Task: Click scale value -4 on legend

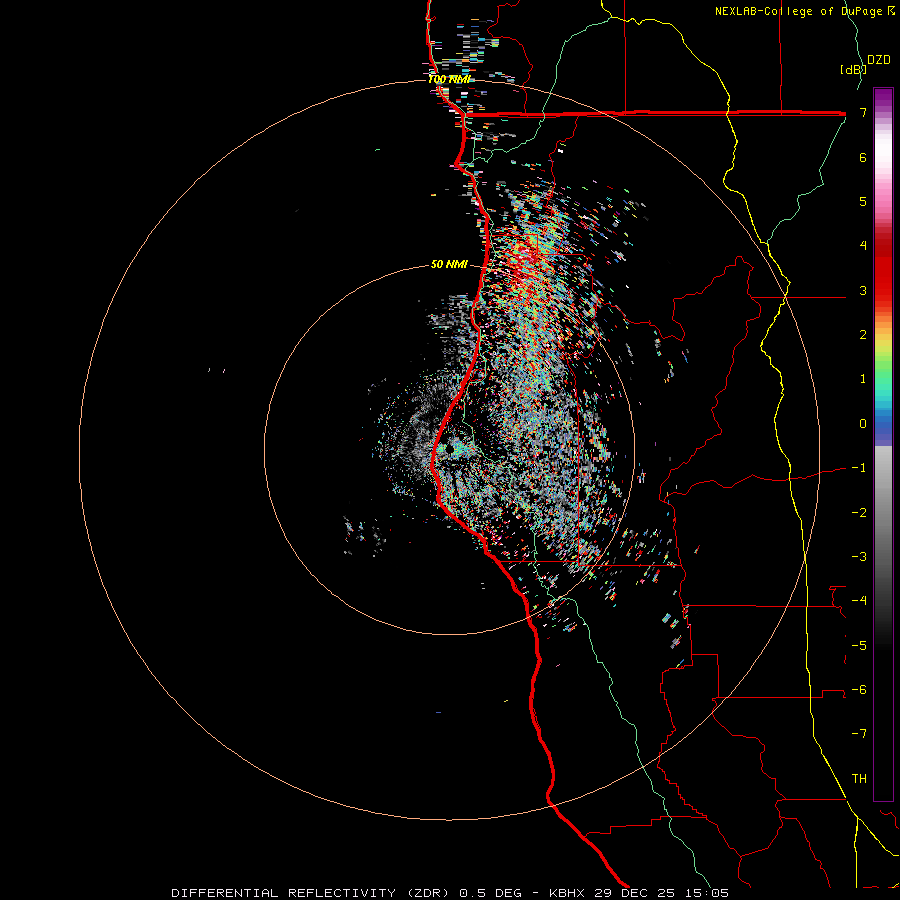Action: click(859, 600)
